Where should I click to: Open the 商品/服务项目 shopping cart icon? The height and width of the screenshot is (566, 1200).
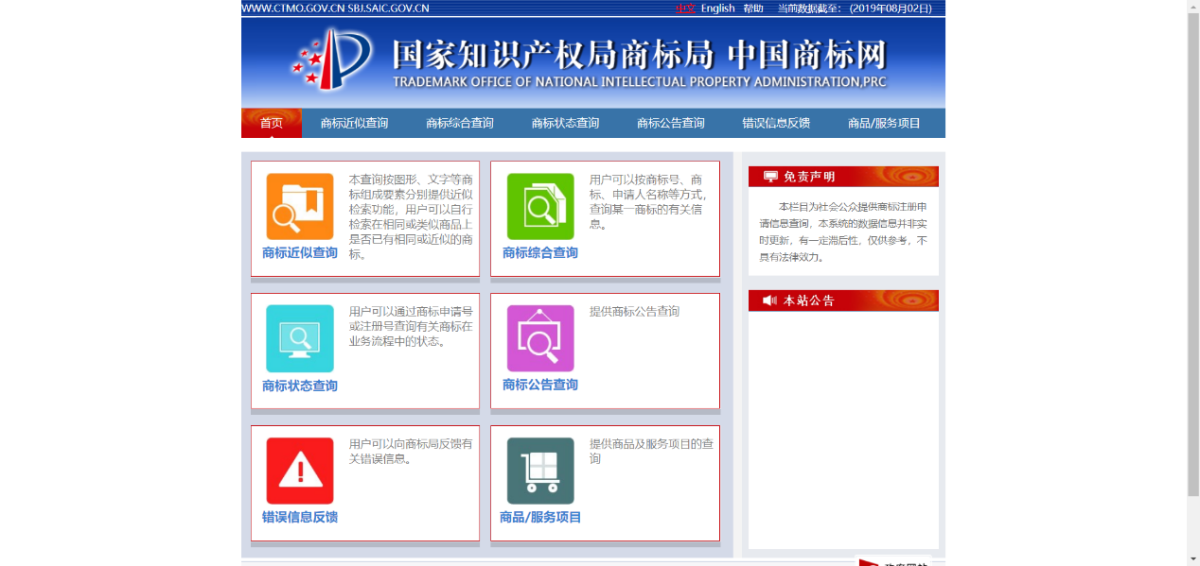click(540, 471)
